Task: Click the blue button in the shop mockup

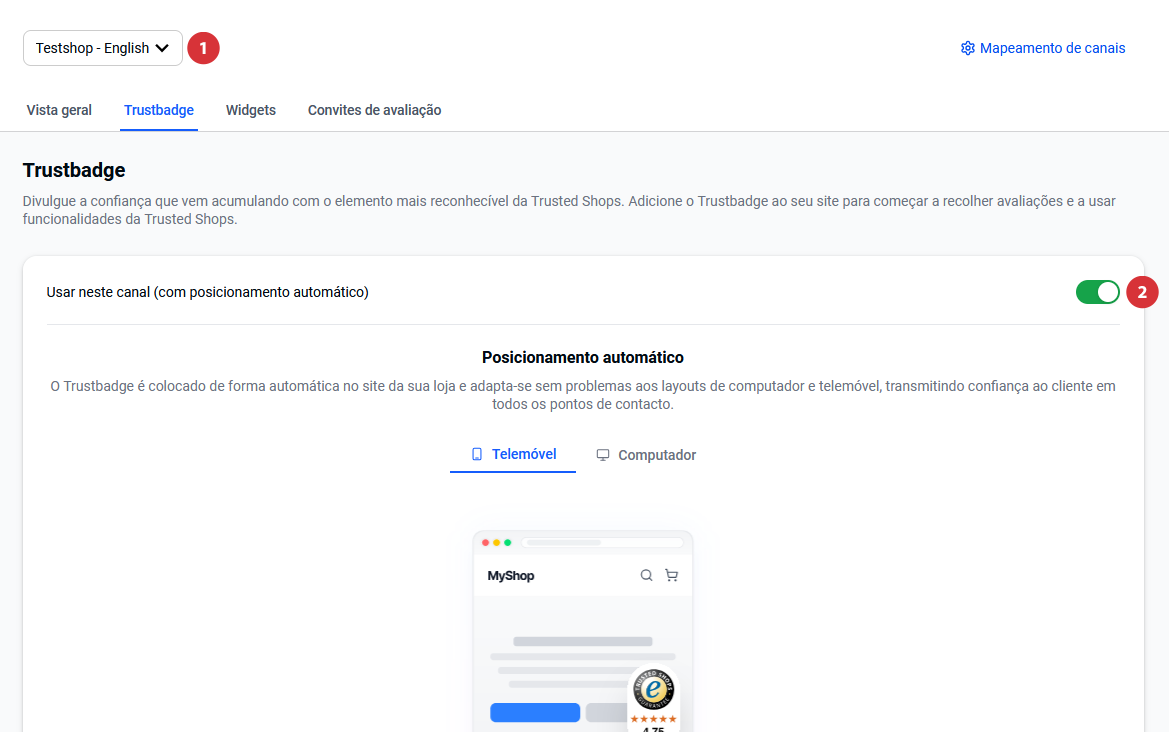Action: pos(535,712)
